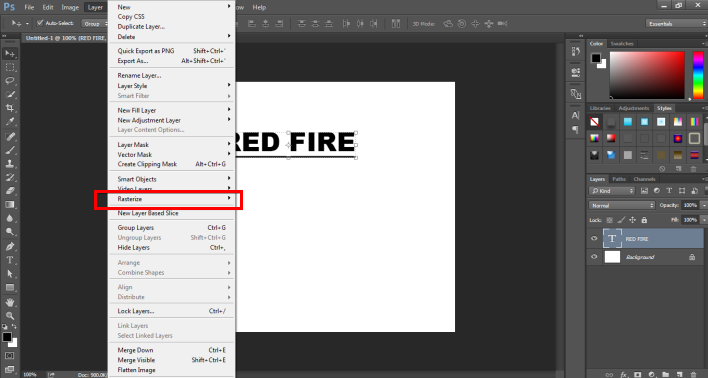Screen dimensions: 708x378
Task: Select the Zoom tool
Action: tap(10, 316)
